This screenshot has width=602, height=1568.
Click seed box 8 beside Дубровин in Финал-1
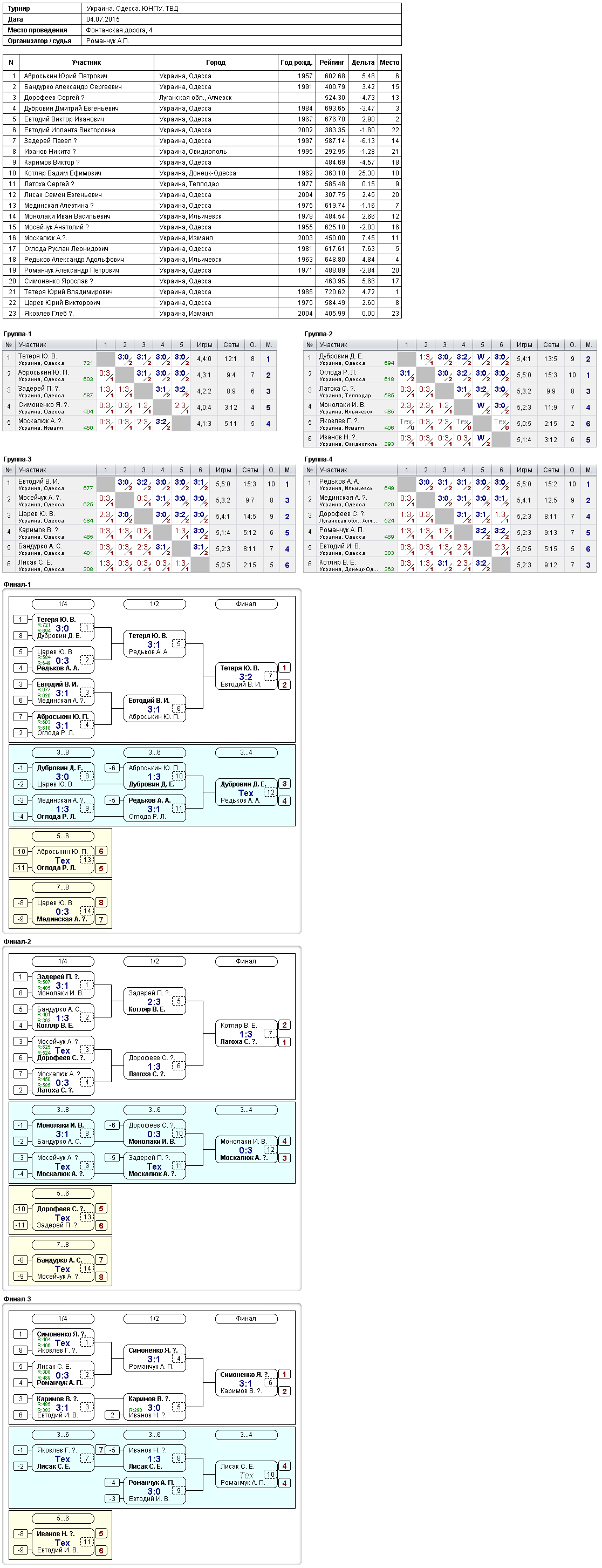coord(20,635)
